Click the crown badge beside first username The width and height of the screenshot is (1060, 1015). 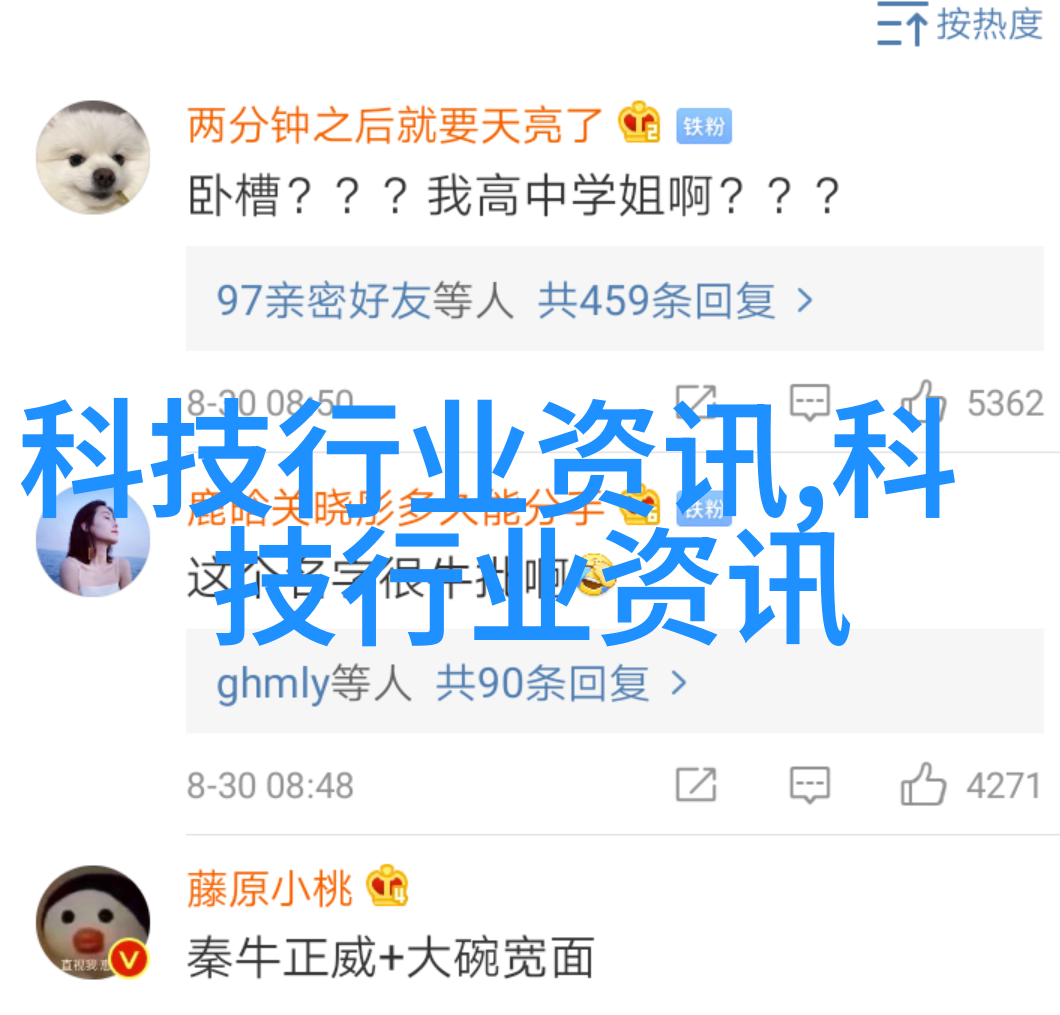click(639, 122)
